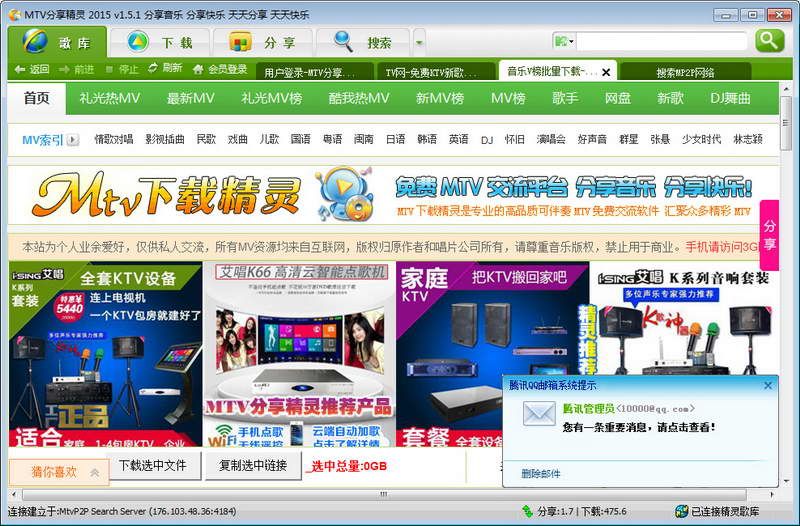Screen dimensions: 800x526
Task: Open the 演唱会 category link
Action: tap(551, 139)
